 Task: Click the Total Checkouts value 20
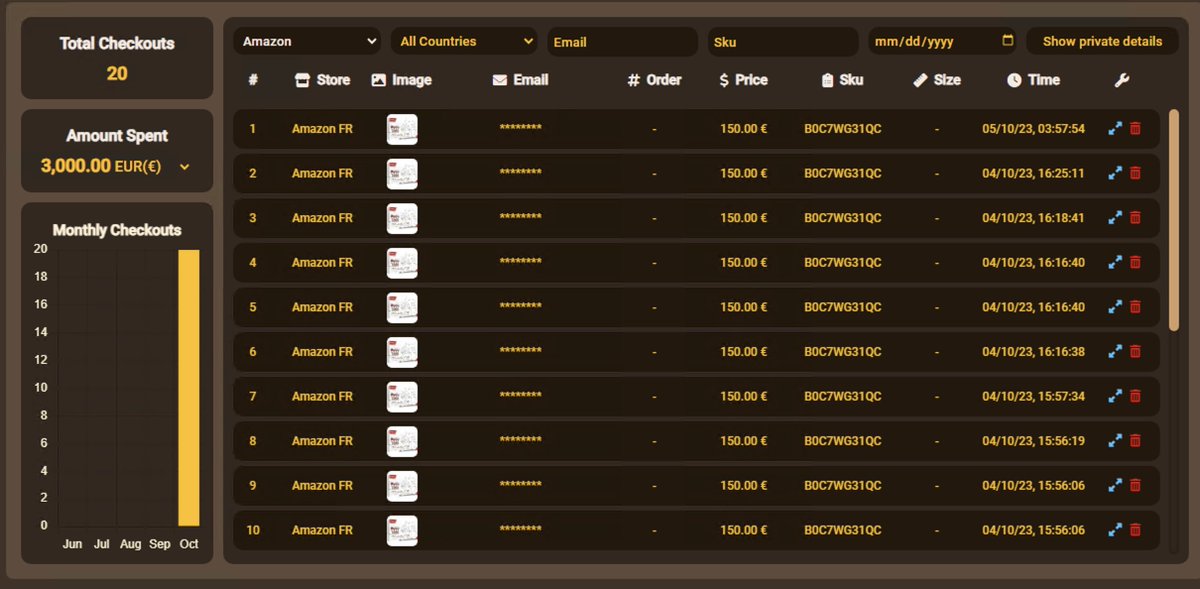click(x=117, y=73)
